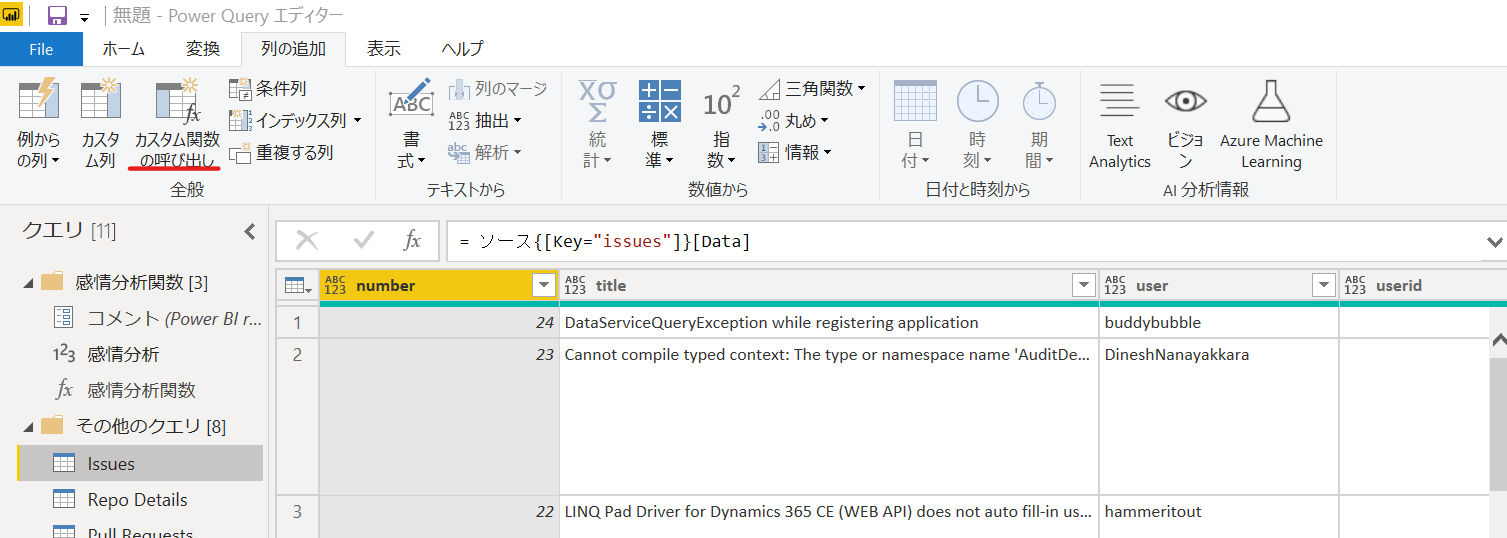Collapse the クエリ pane with the chevron
Viewport: 1507px width, 538px height.
point(249,232)
